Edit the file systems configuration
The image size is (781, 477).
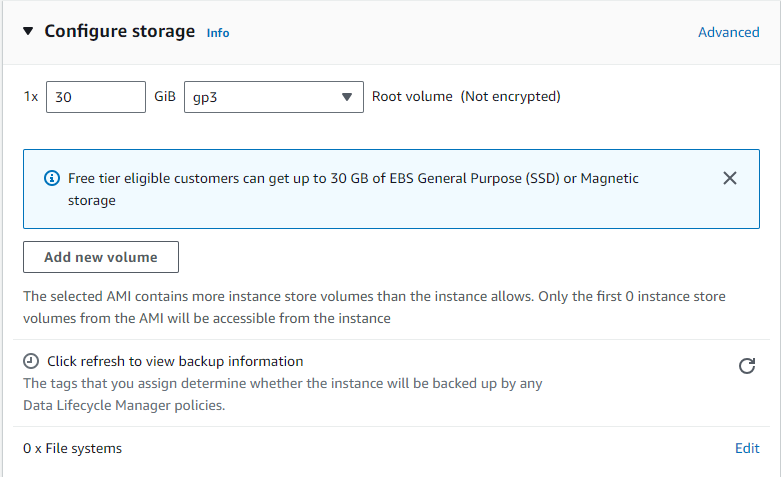click(x=747, y=448)
